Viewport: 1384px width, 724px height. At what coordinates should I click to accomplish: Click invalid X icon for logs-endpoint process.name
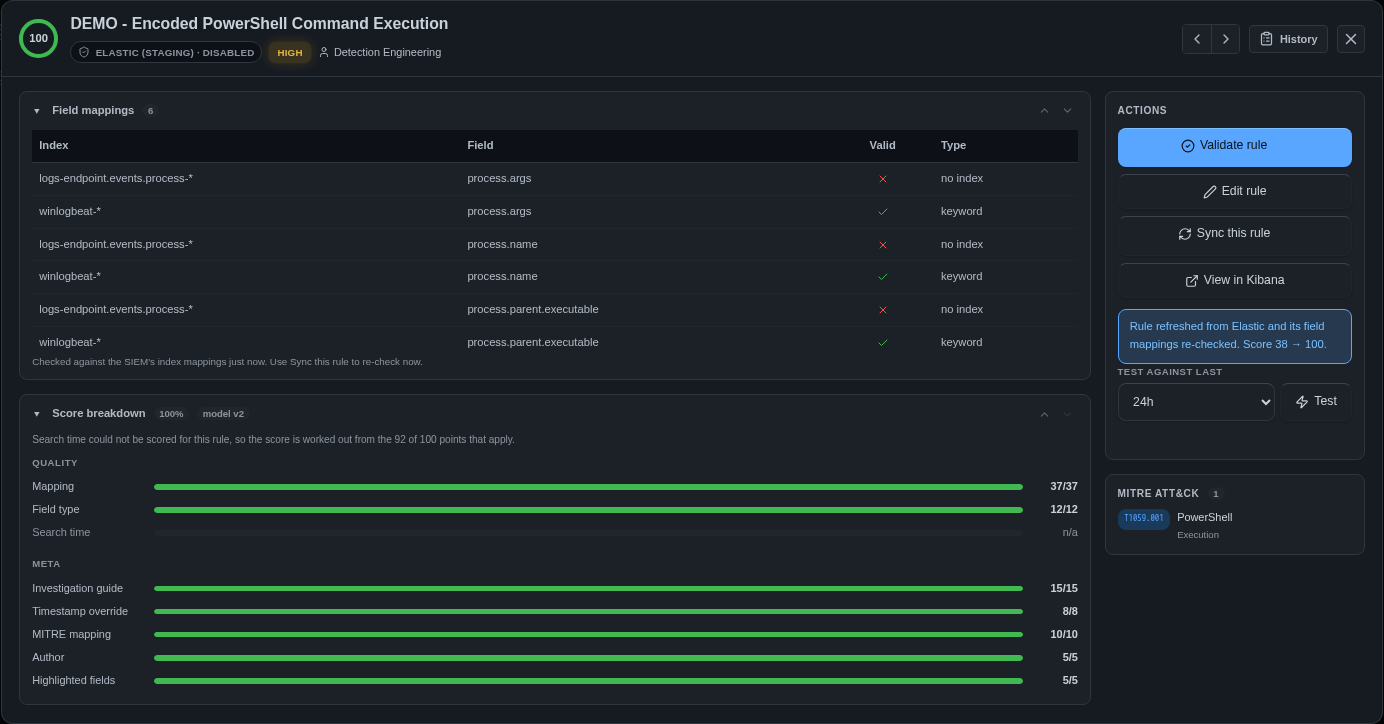883,245
